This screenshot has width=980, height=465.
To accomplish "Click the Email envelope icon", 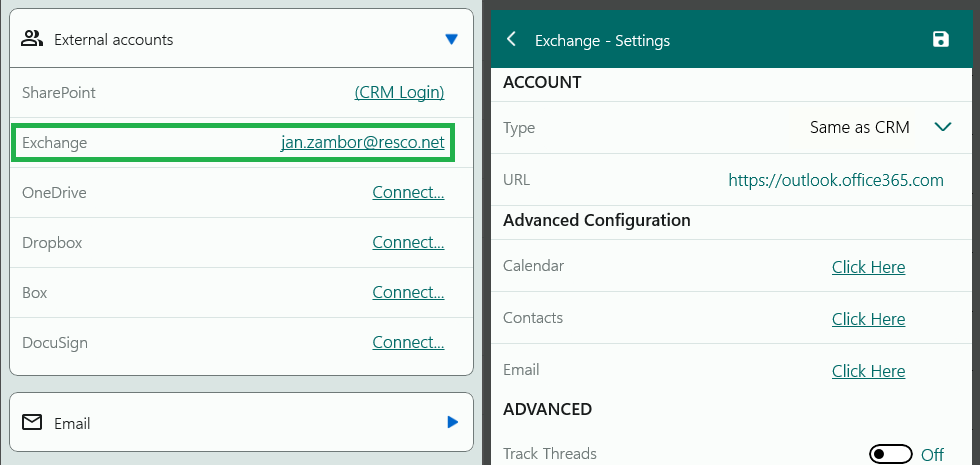I will coord(32,423).
